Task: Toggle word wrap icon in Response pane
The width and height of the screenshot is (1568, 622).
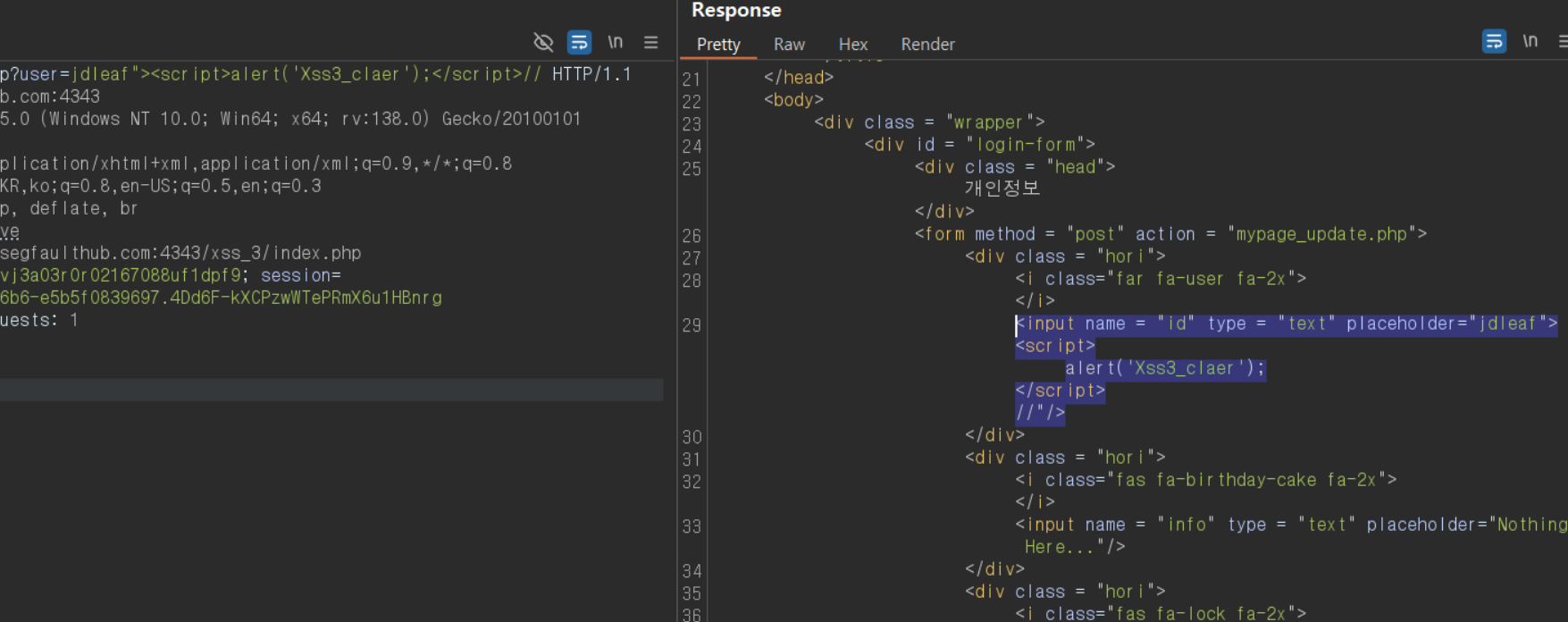Action: pyautogui.click(x=1494, y=41)
